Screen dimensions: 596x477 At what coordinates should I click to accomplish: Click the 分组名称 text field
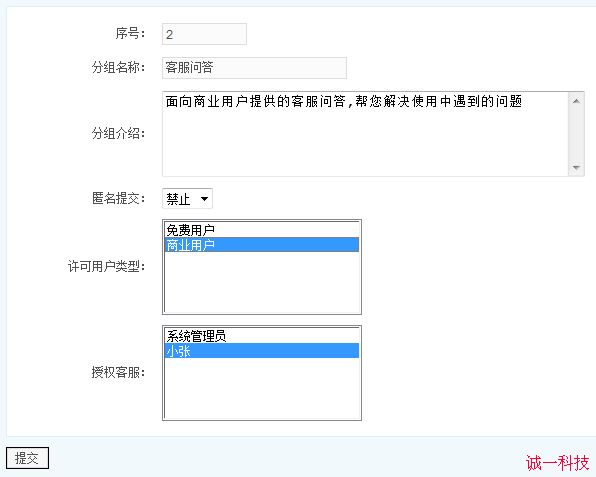254,68
